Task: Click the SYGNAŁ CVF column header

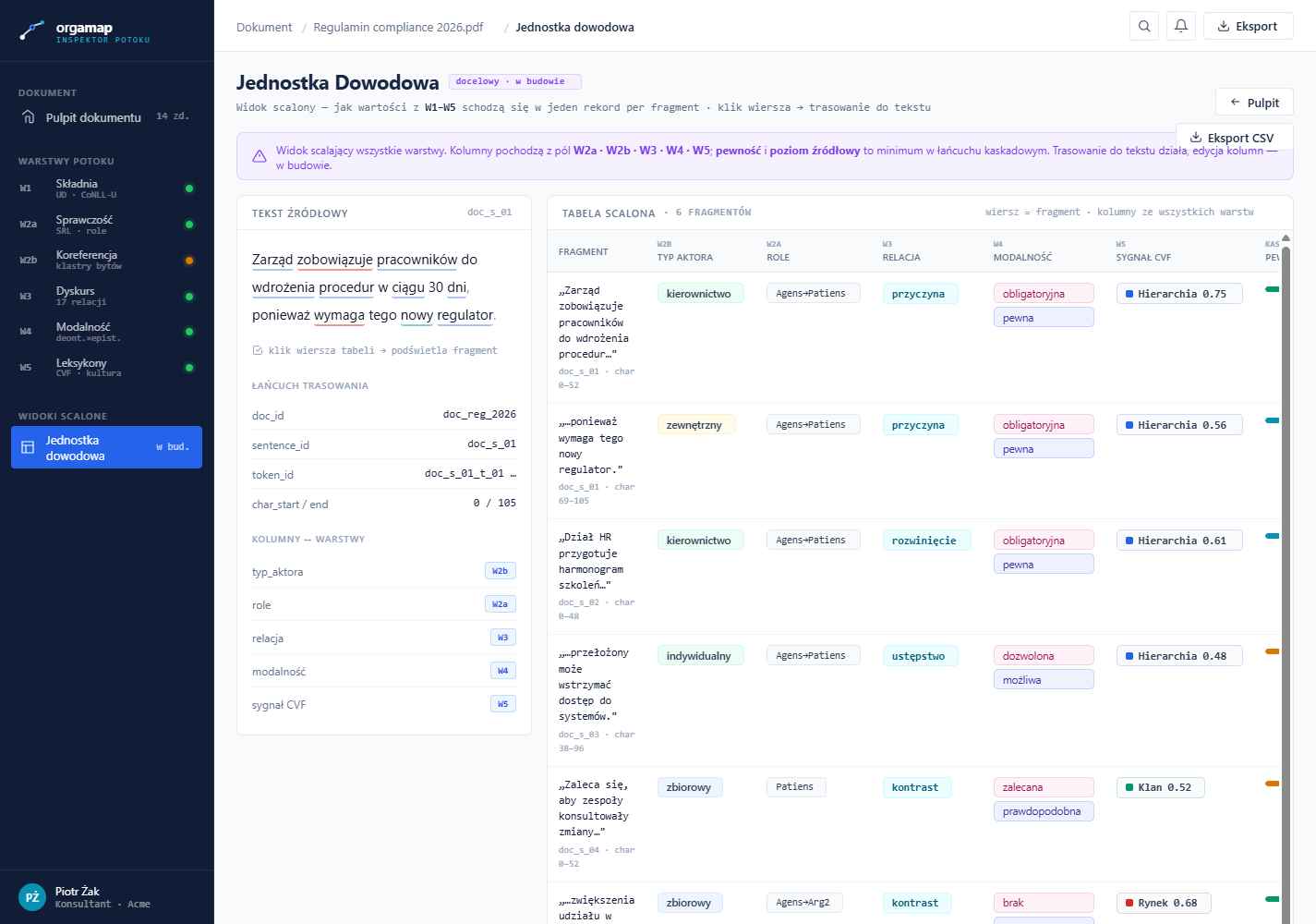Action: tap(1143, 251)
